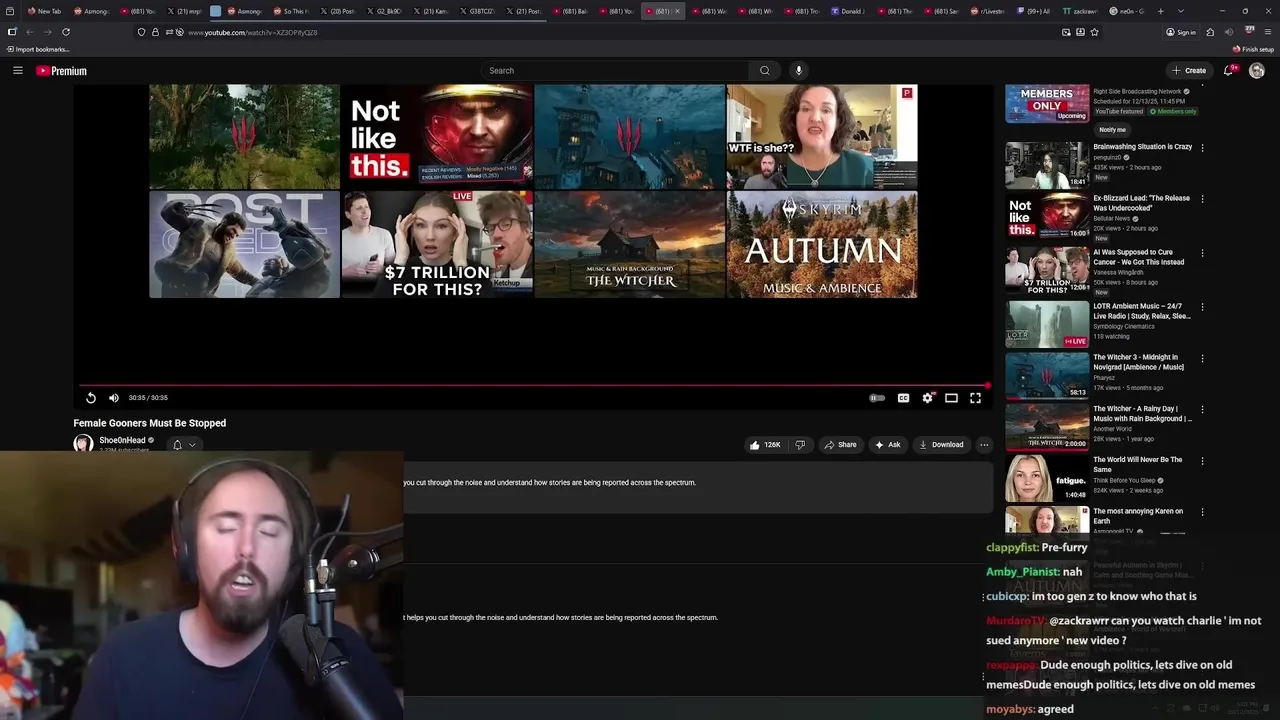Screen dimensions: 1280x720
Task: Mute the video volume
Action: 114,398
